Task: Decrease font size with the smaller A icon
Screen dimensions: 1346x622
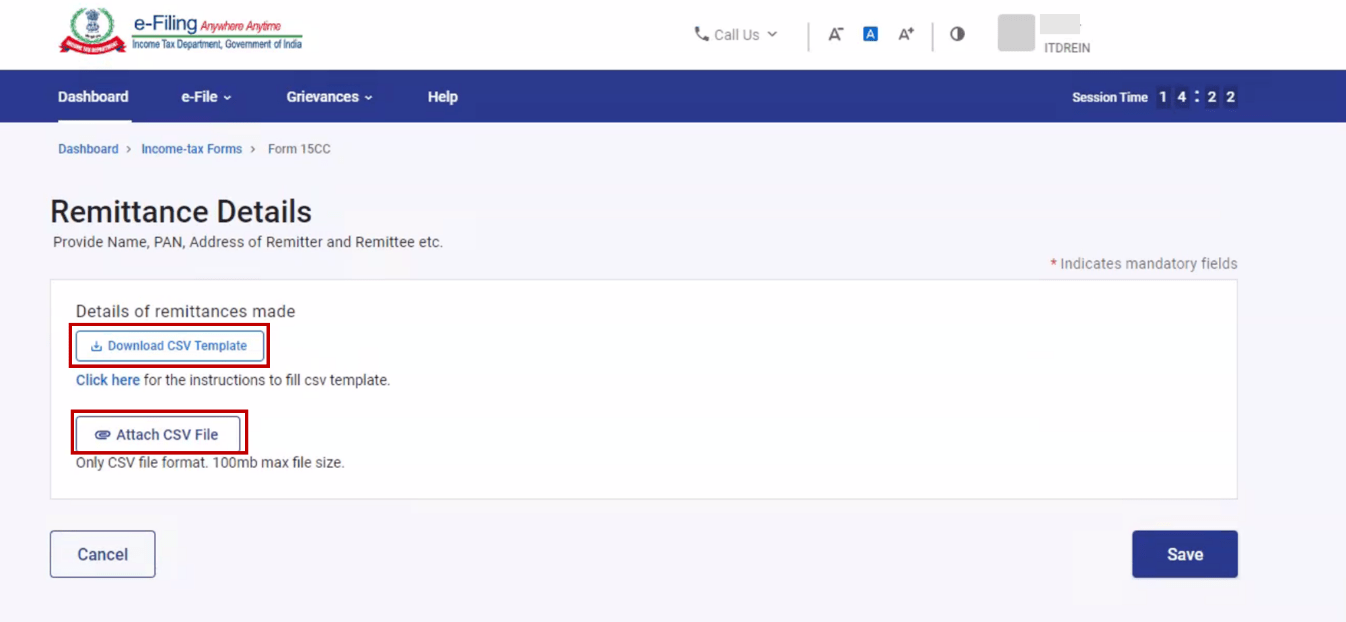Action: [x=836, y=34]
